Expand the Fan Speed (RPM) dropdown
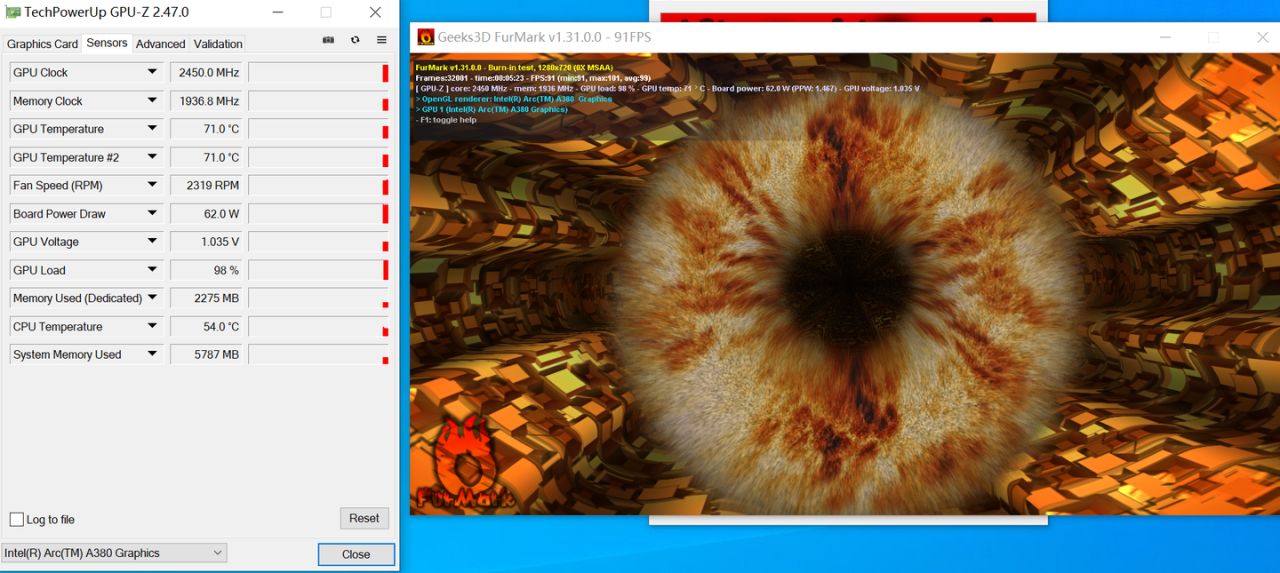1280x573 pixels. tap(153, 185)
